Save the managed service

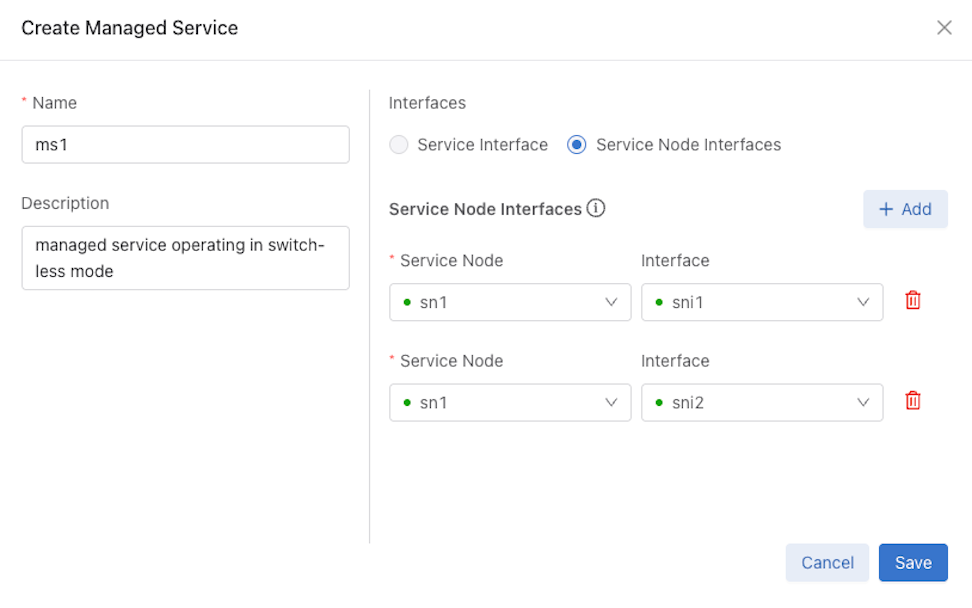[x=913, y=563]
